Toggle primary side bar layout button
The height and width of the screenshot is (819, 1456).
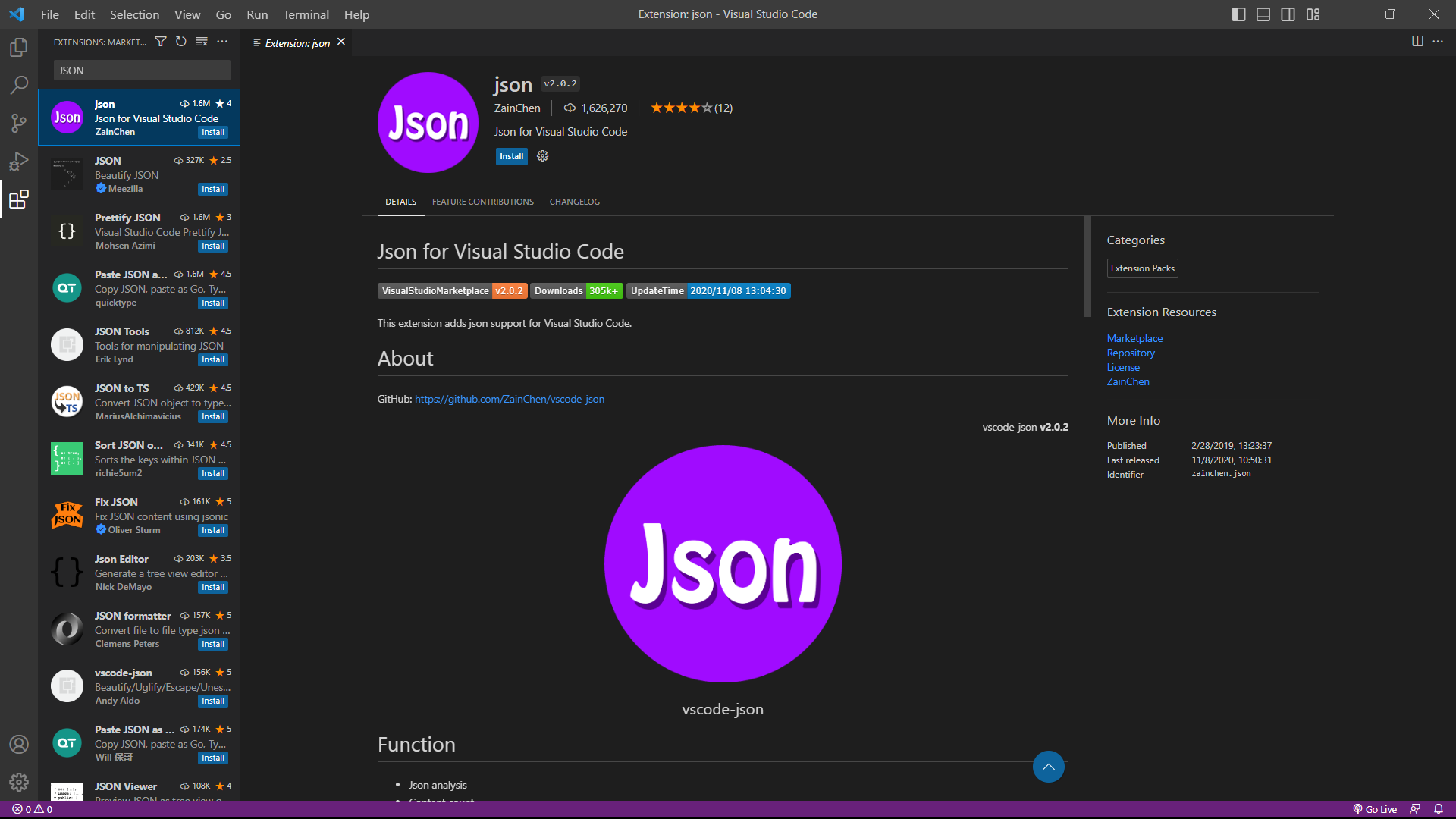[1238, 14]
